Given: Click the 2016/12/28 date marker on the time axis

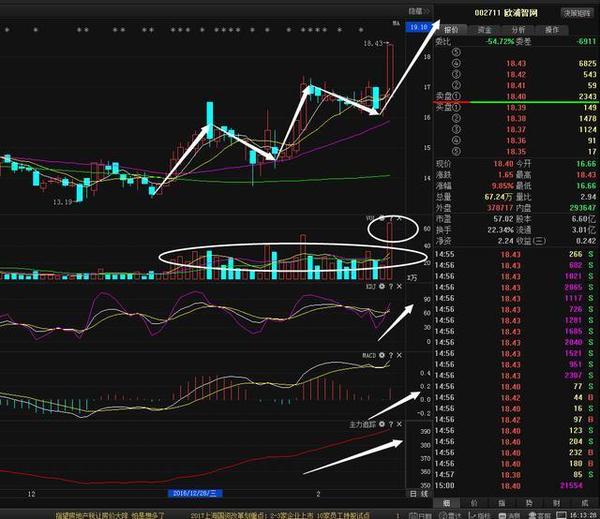Looking at the screenshot, I should click(x=195, y=493).
